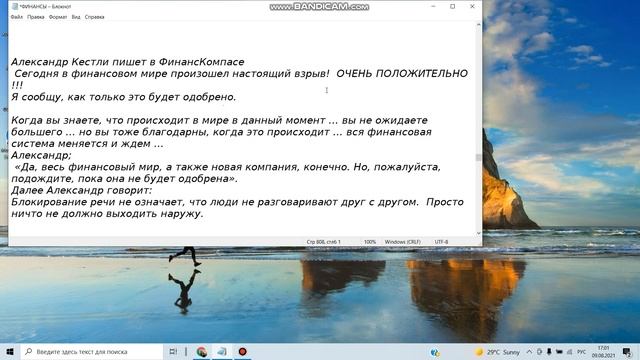This screenshot has width=640, height=360.
Task: Click the status bar line and column indicator
Action: pyautogui.click(x=323, y=242)
